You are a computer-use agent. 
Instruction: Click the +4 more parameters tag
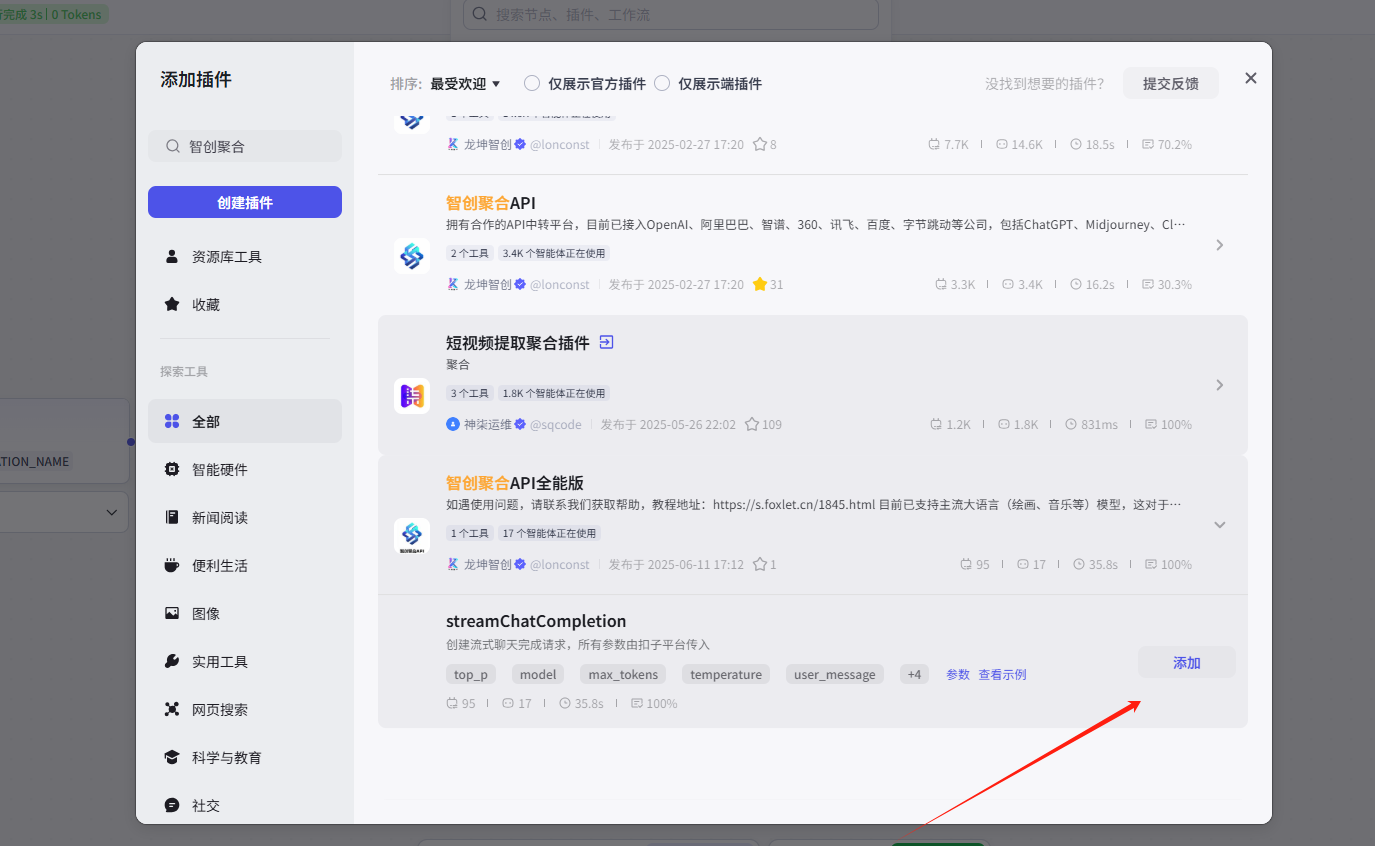(914, 674)
